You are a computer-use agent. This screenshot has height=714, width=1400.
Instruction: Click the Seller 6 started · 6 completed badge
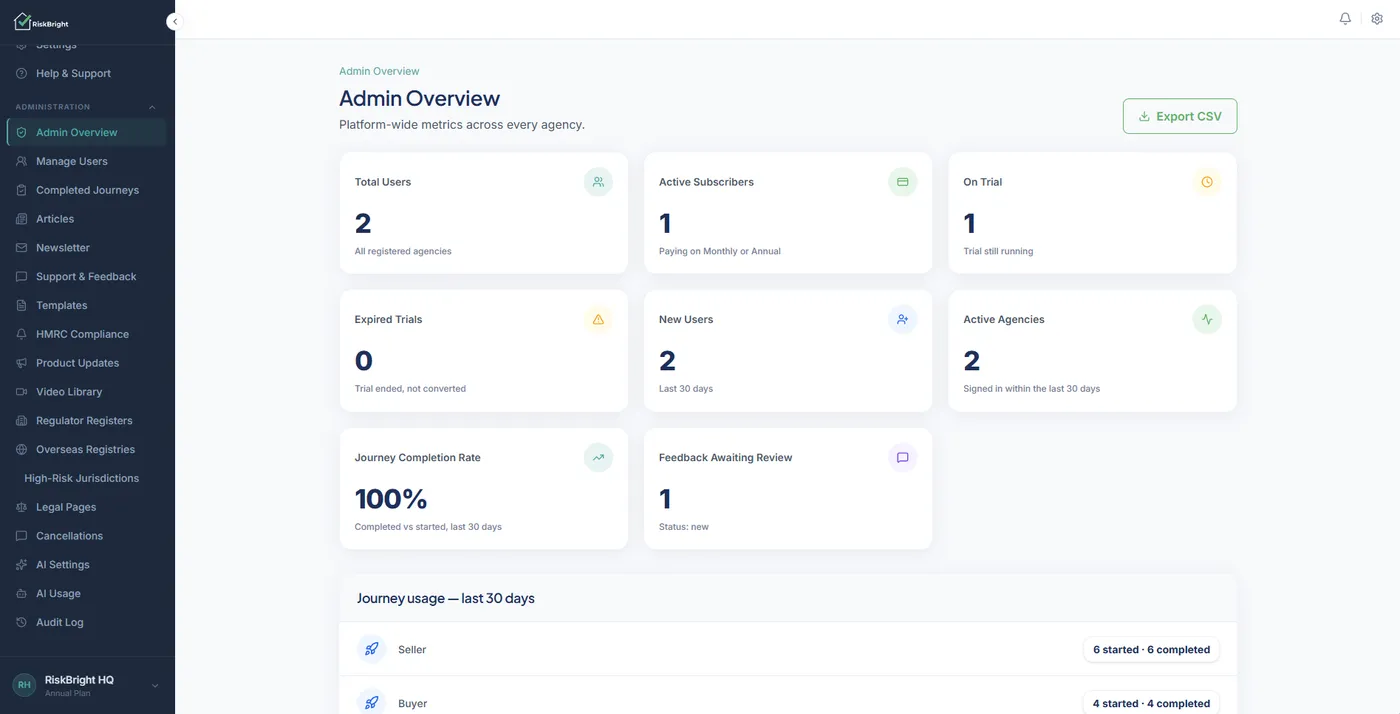click(x=1151, y=650)
